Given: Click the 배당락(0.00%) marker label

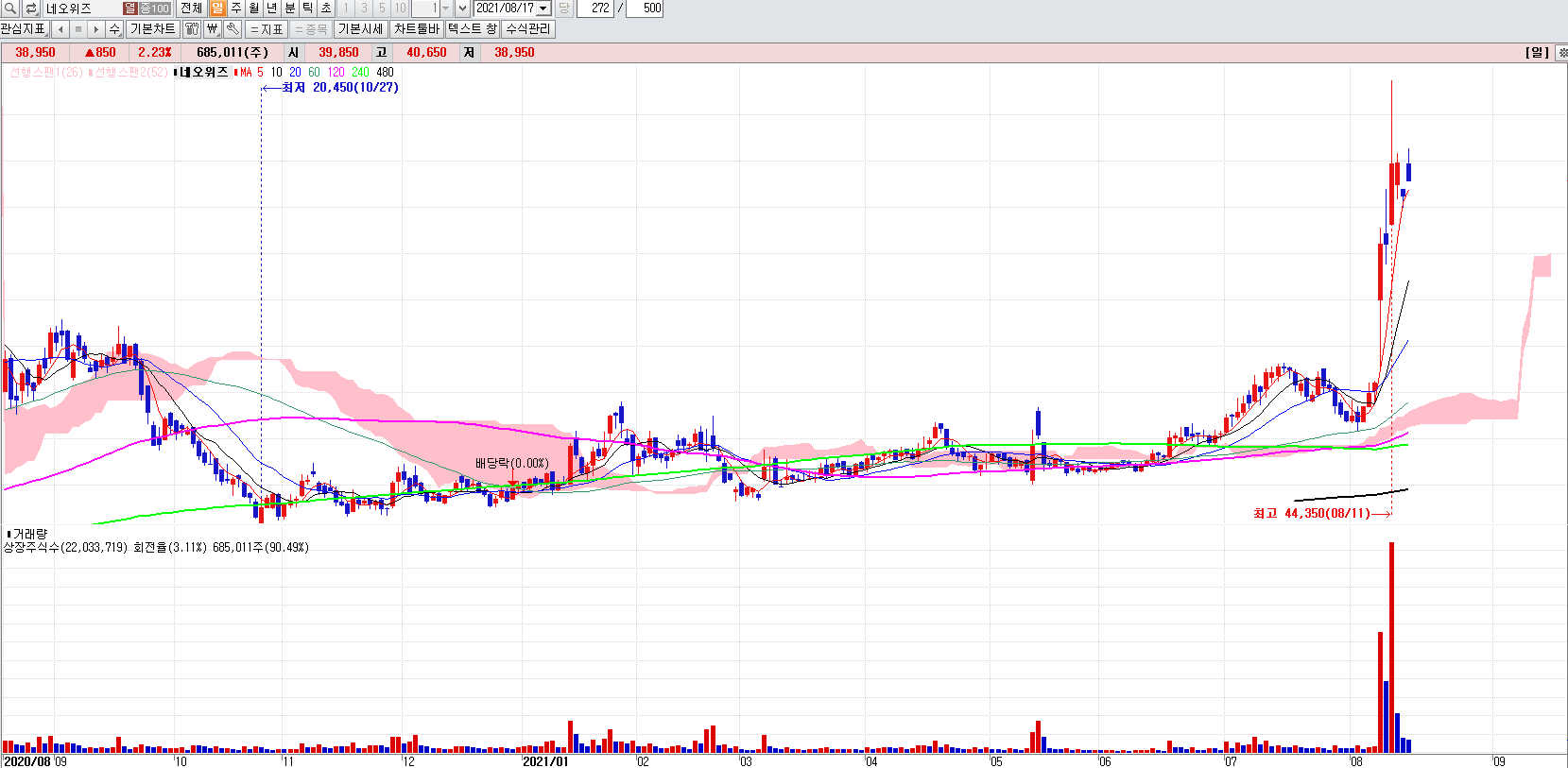Looking at the screenshot, I should [x=511, y=464].
